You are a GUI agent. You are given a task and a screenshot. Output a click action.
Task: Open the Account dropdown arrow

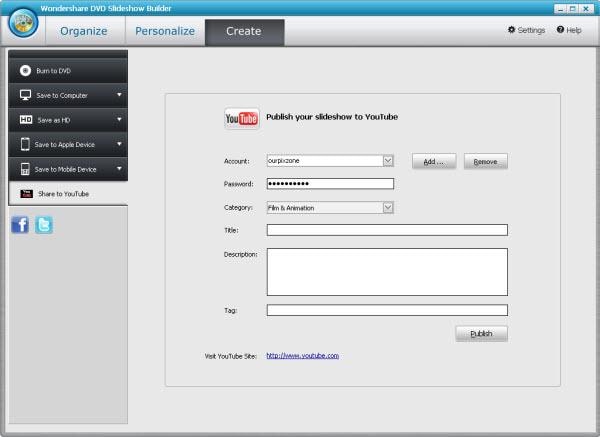[388, 161]
